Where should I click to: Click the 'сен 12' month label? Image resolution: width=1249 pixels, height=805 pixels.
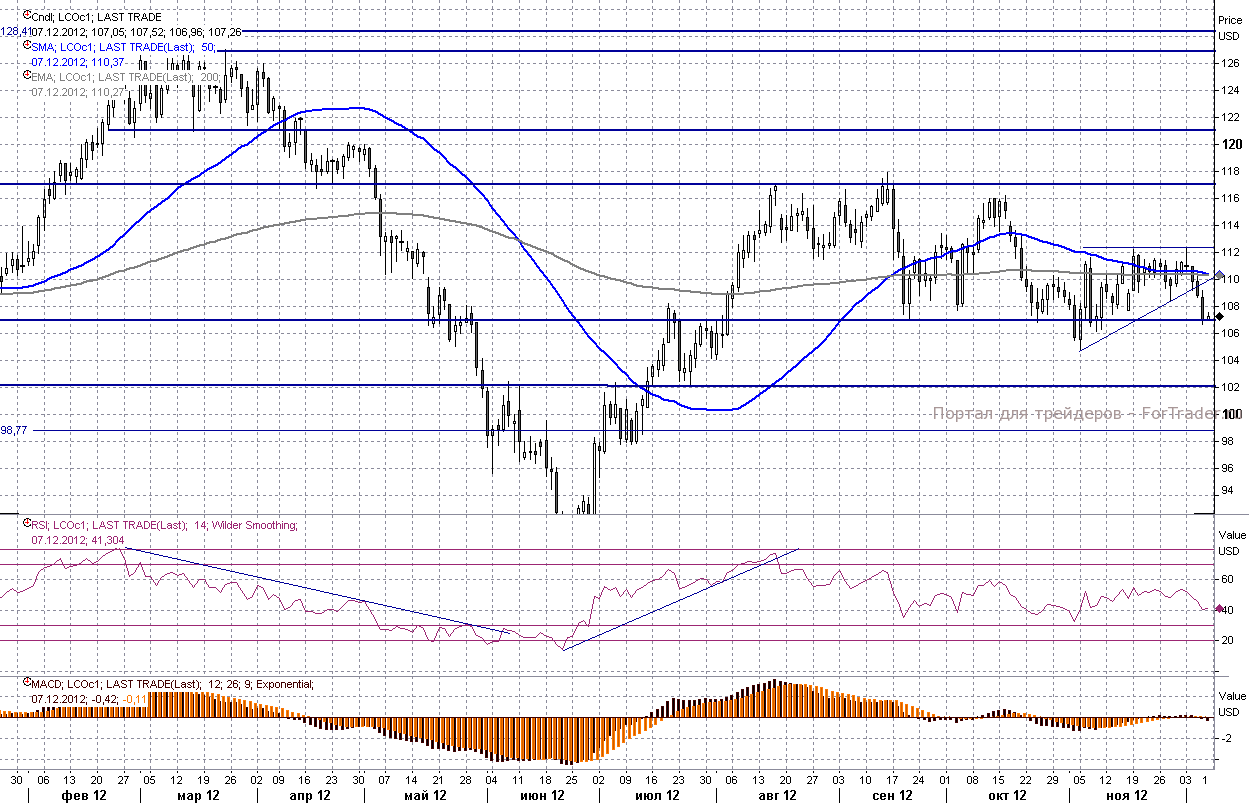892,796
